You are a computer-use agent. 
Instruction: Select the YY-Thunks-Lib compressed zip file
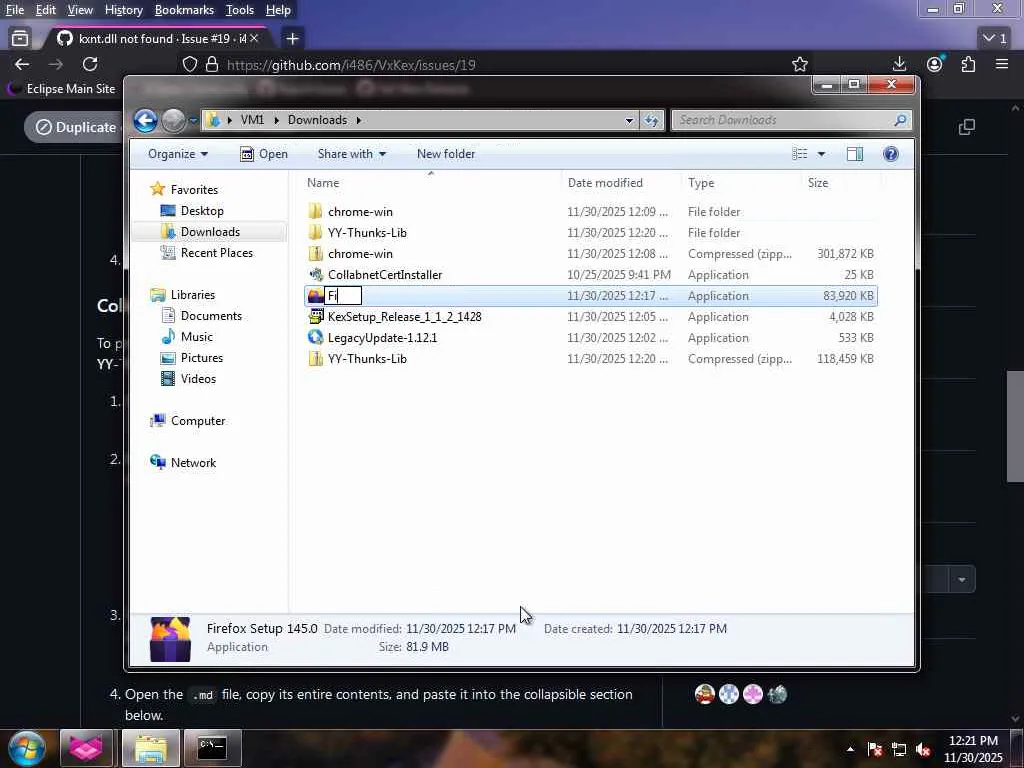pyautogui.click(x=590, y=359)
